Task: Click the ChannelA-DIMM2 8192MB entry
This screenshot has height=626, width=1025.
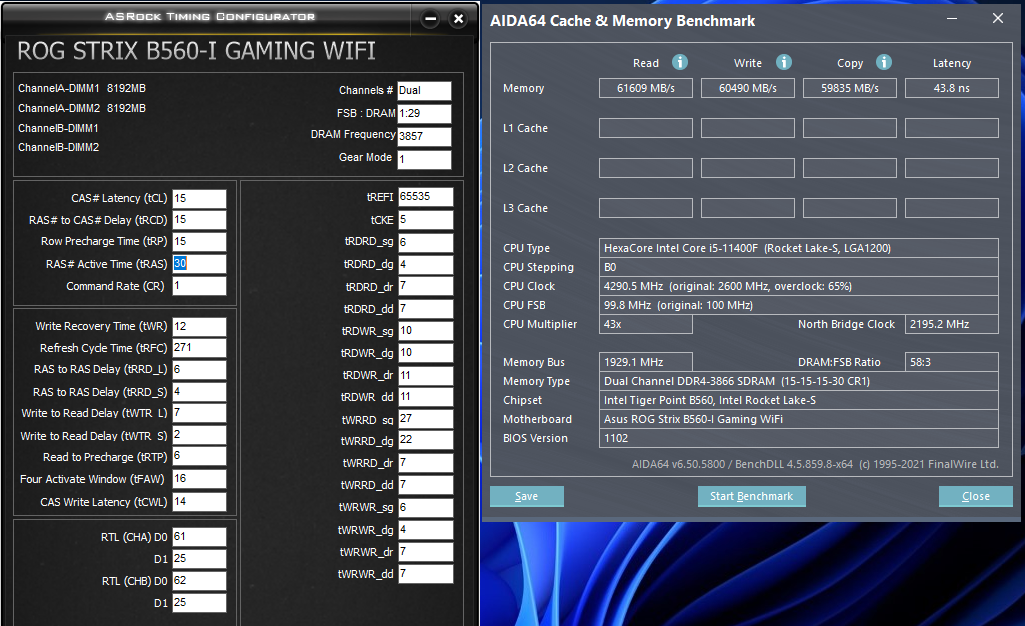Action: click(82, 108)
